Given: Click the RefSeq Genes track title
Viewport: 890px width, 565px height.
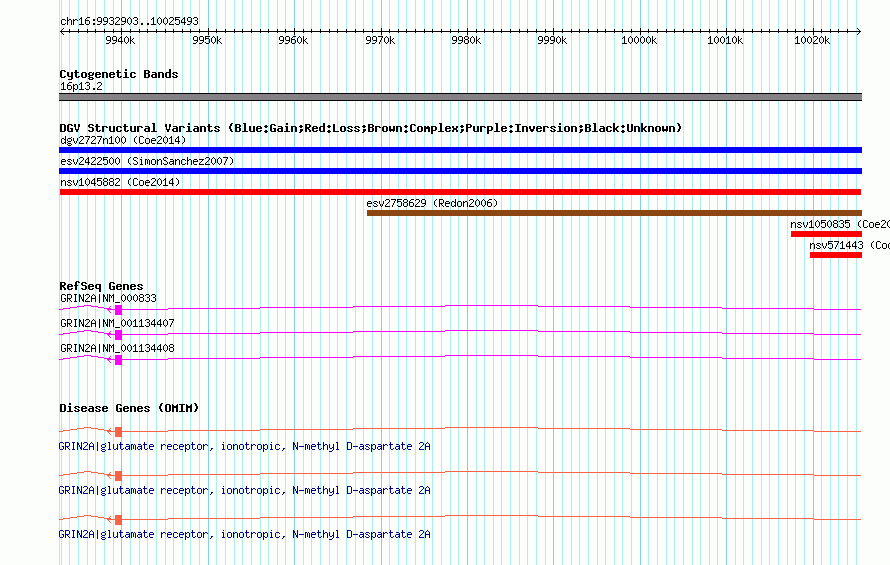Looking at the screenshot, I should [x=101, y=286].
